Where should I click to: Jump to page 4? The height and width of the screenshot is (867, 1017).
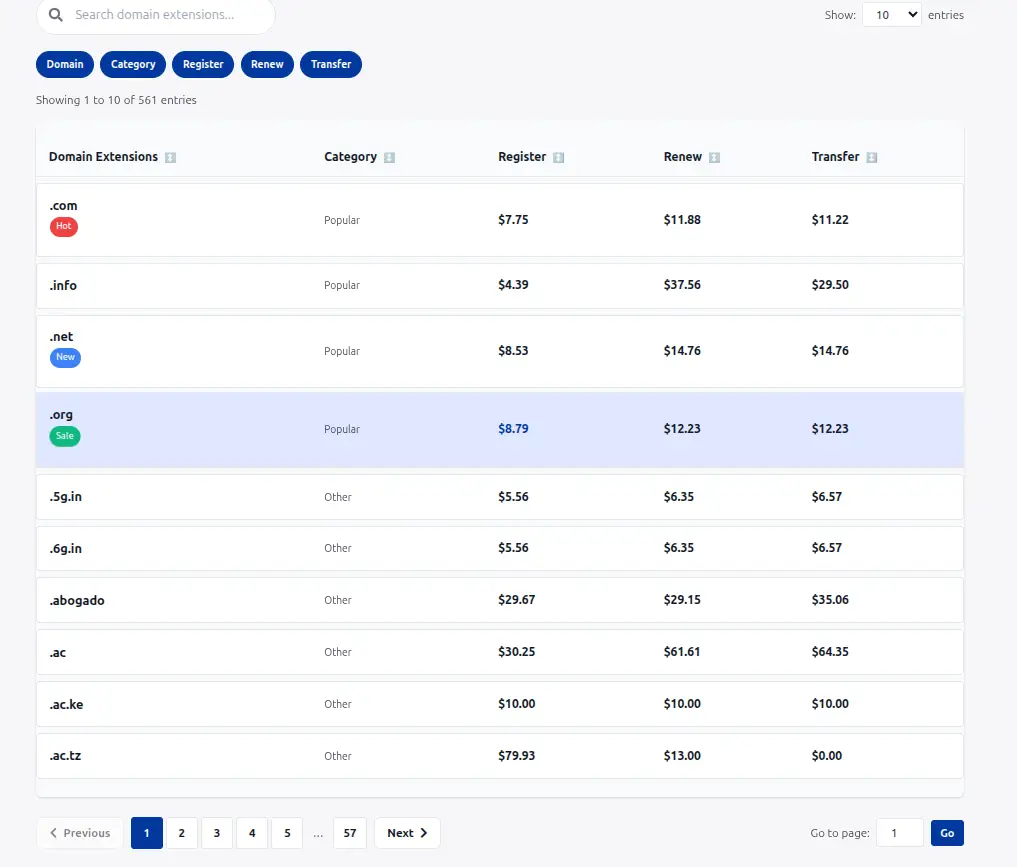pos(252,833)
